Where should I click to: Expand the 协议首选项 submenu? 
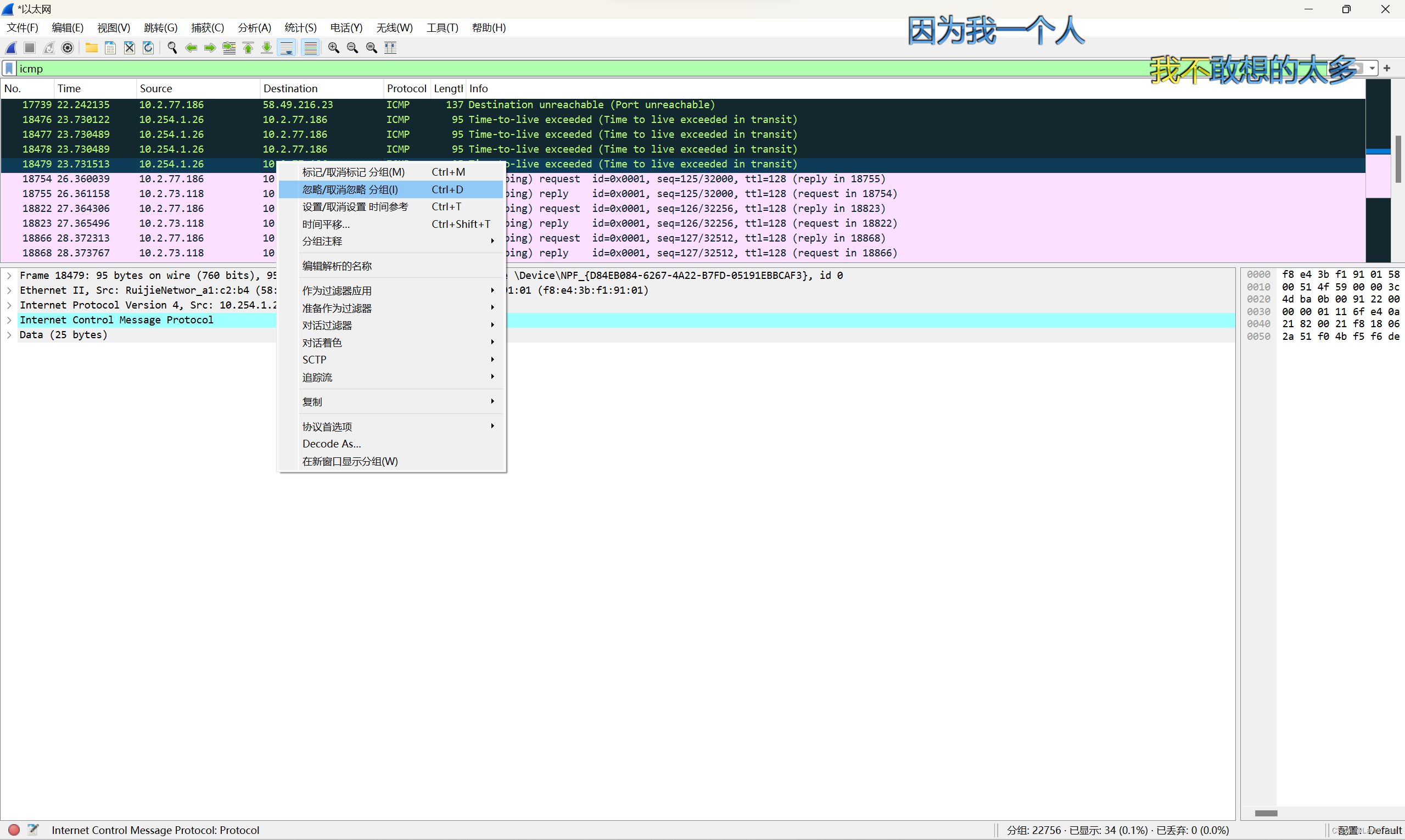tap(391, 427)
